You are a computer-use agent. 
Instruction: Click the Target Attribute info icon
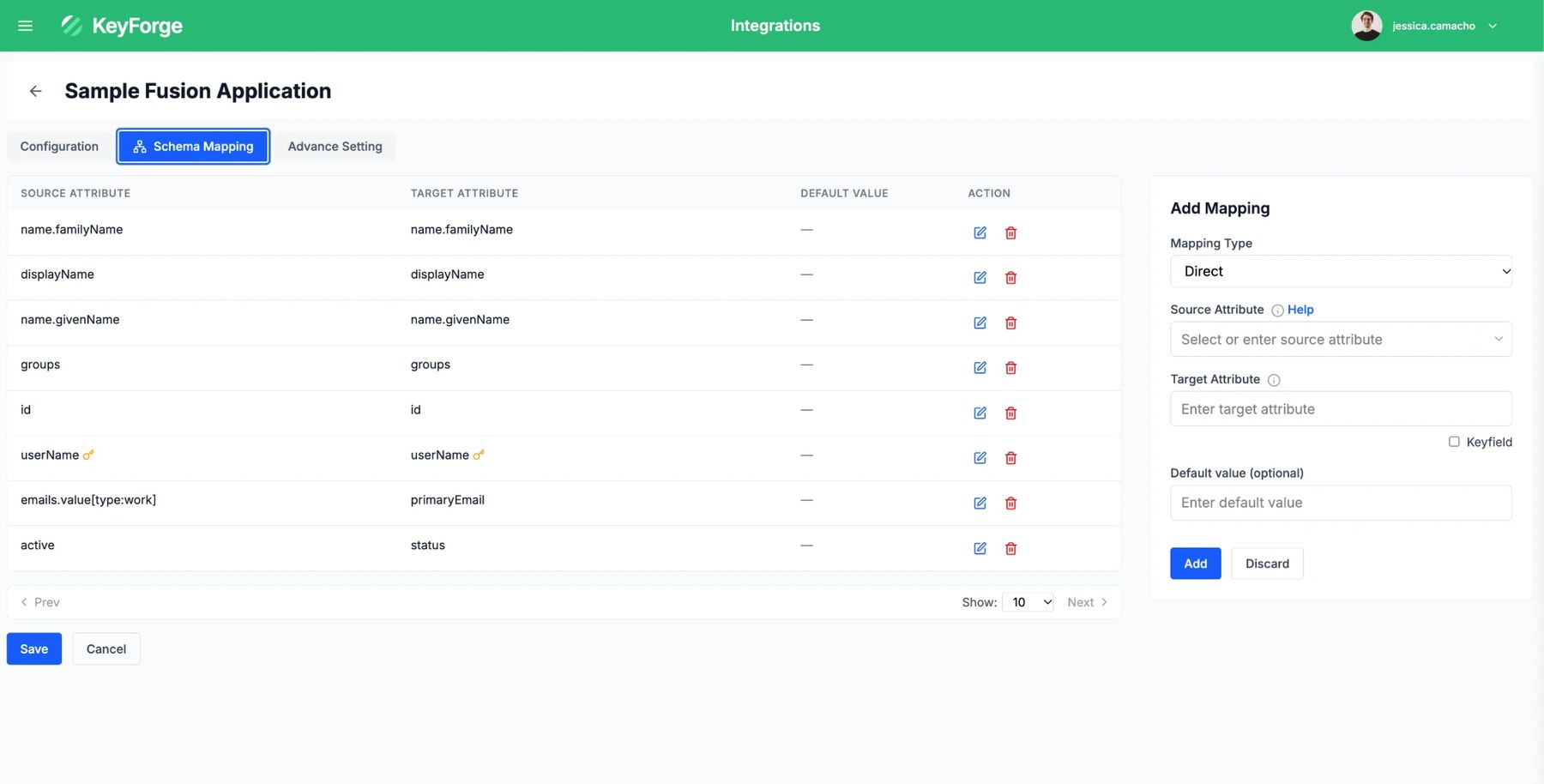tap(1274, 380)
